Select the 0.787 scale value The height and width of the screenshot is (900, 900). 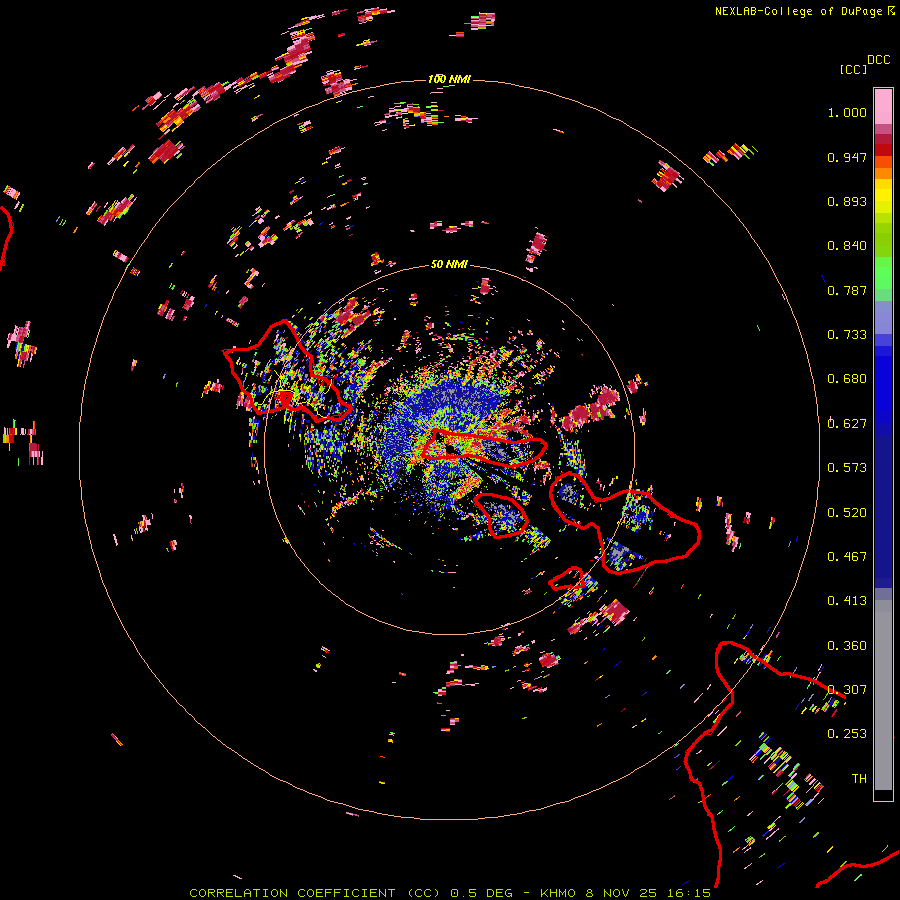tap(847, 290)
